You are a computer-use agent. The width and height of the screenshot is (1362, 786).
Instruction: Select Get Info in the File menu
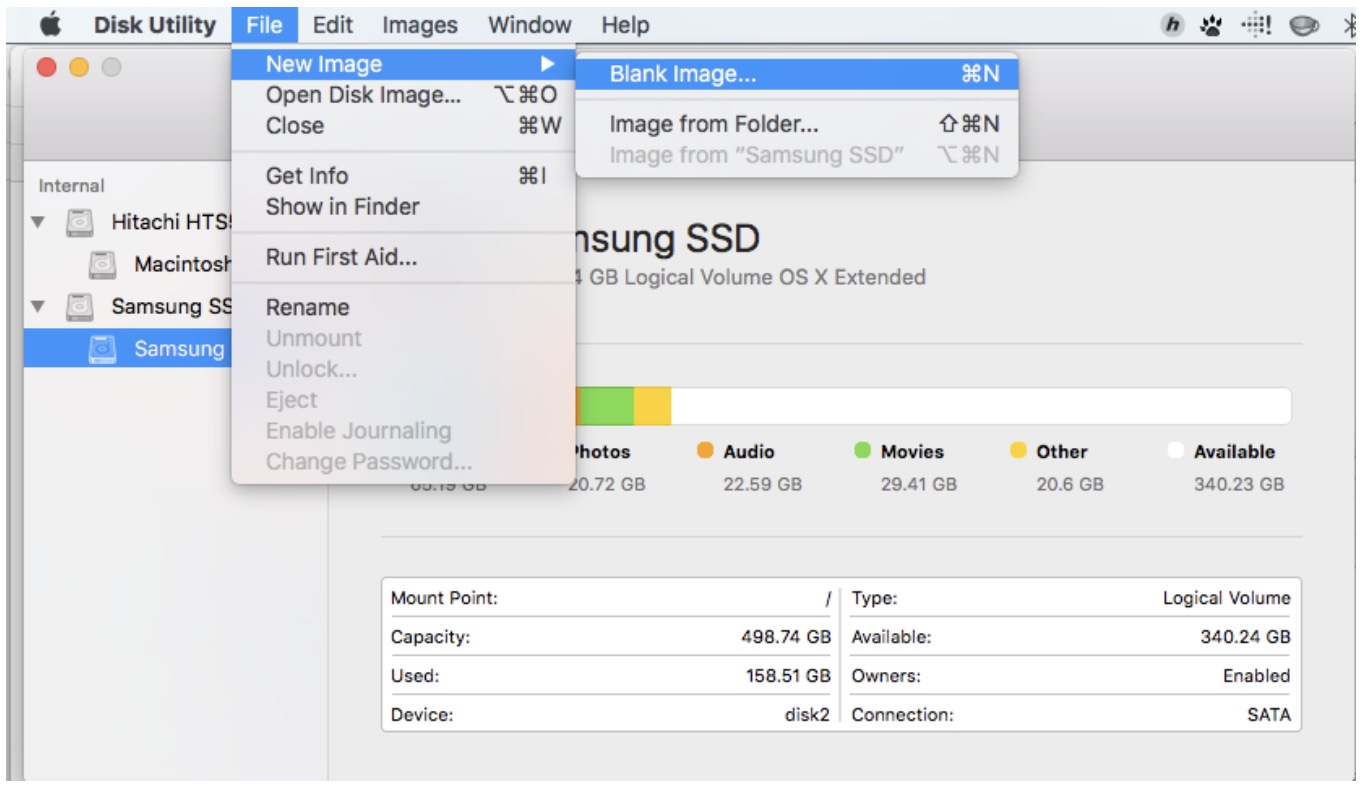404,176
